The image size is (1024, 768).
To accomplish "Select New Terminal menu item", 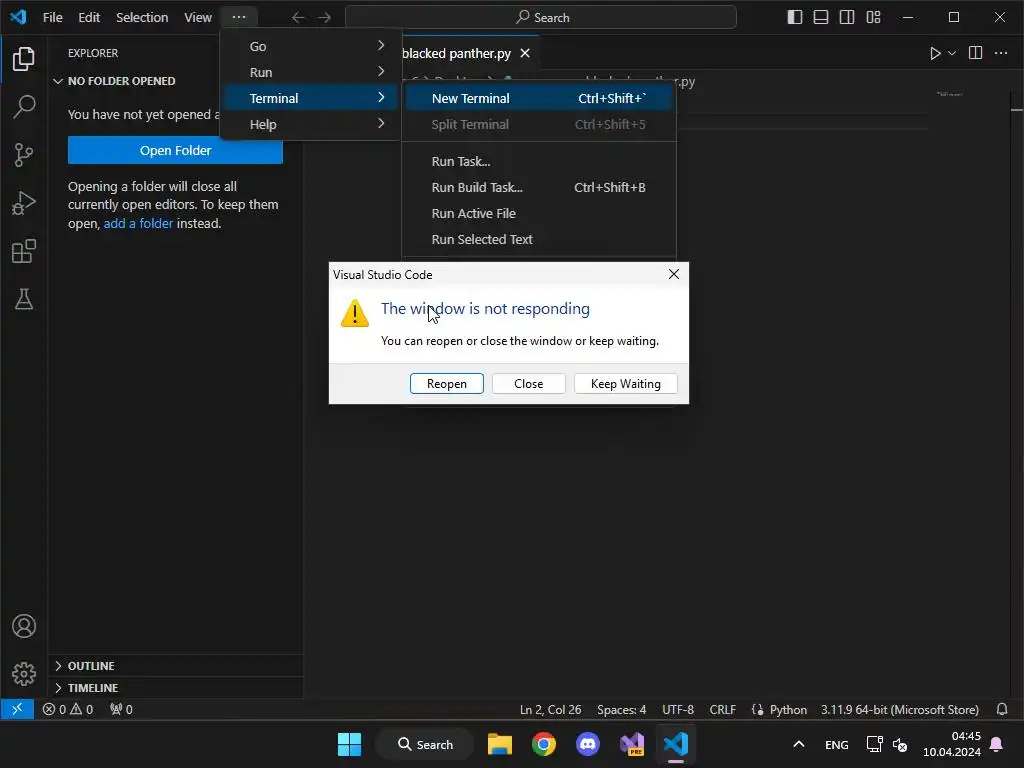I will coord(539,99).
